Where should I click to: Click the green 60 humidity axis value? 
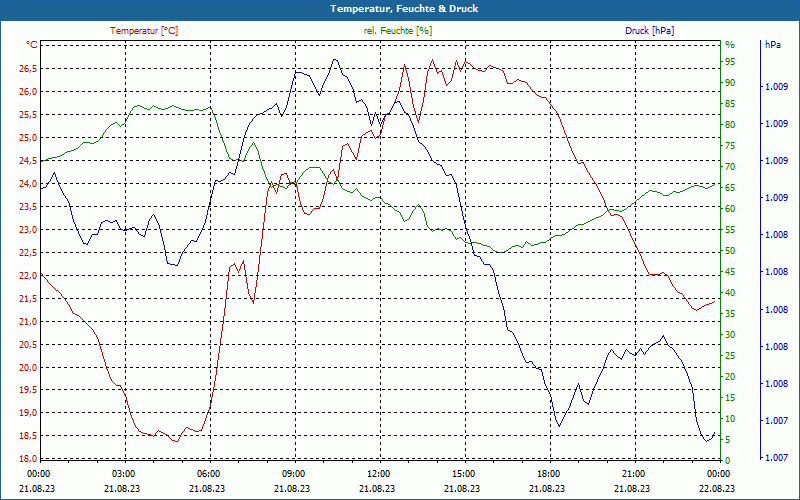coord(730,209)
